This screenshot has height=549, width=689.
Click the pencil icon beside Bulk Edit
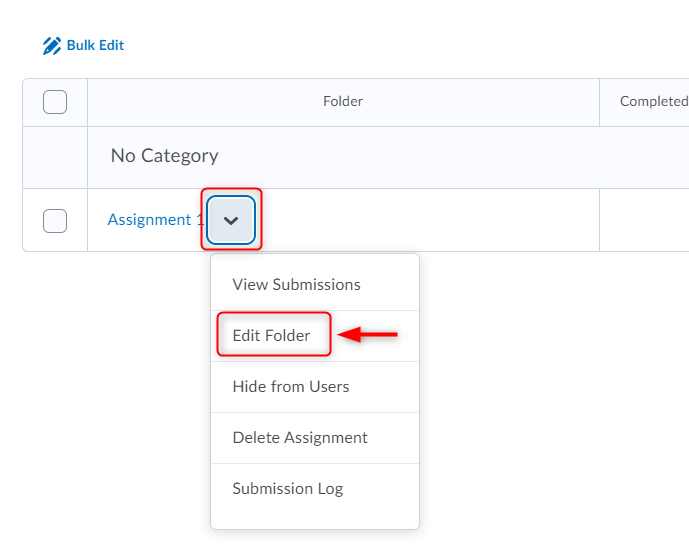click(52, 46)
